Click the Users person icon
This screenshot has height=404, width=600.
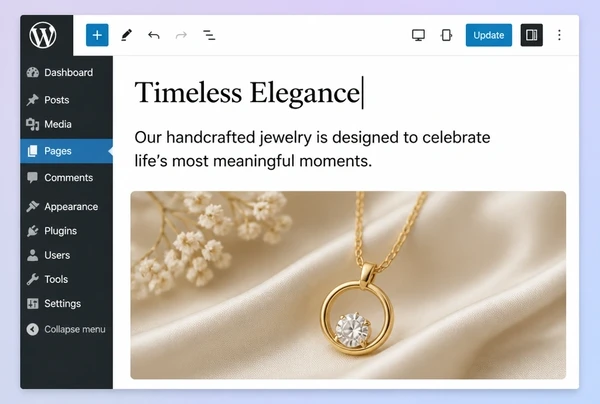(33, 255)
